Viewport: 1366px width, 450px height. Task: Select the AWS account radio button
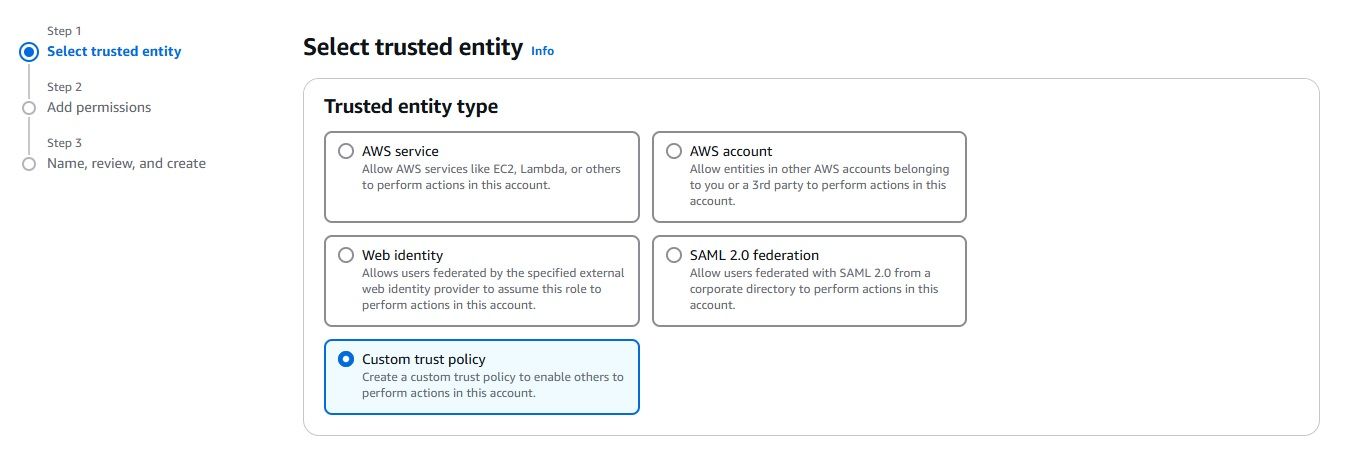click(x=674, y=151)
